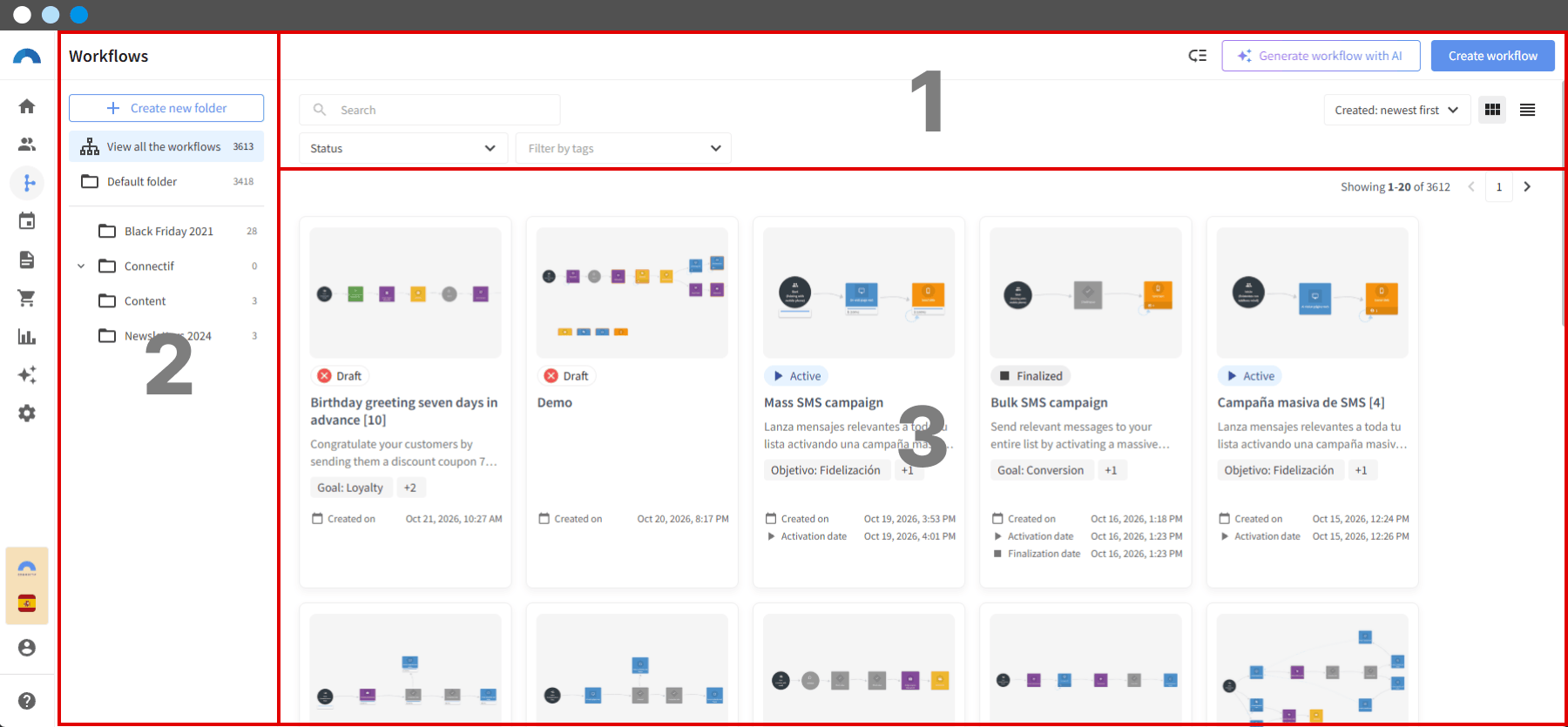Click Showing 1-20 of 3612 text
The height and width of the screenshot is (727, 1568).
(1396, 187)
